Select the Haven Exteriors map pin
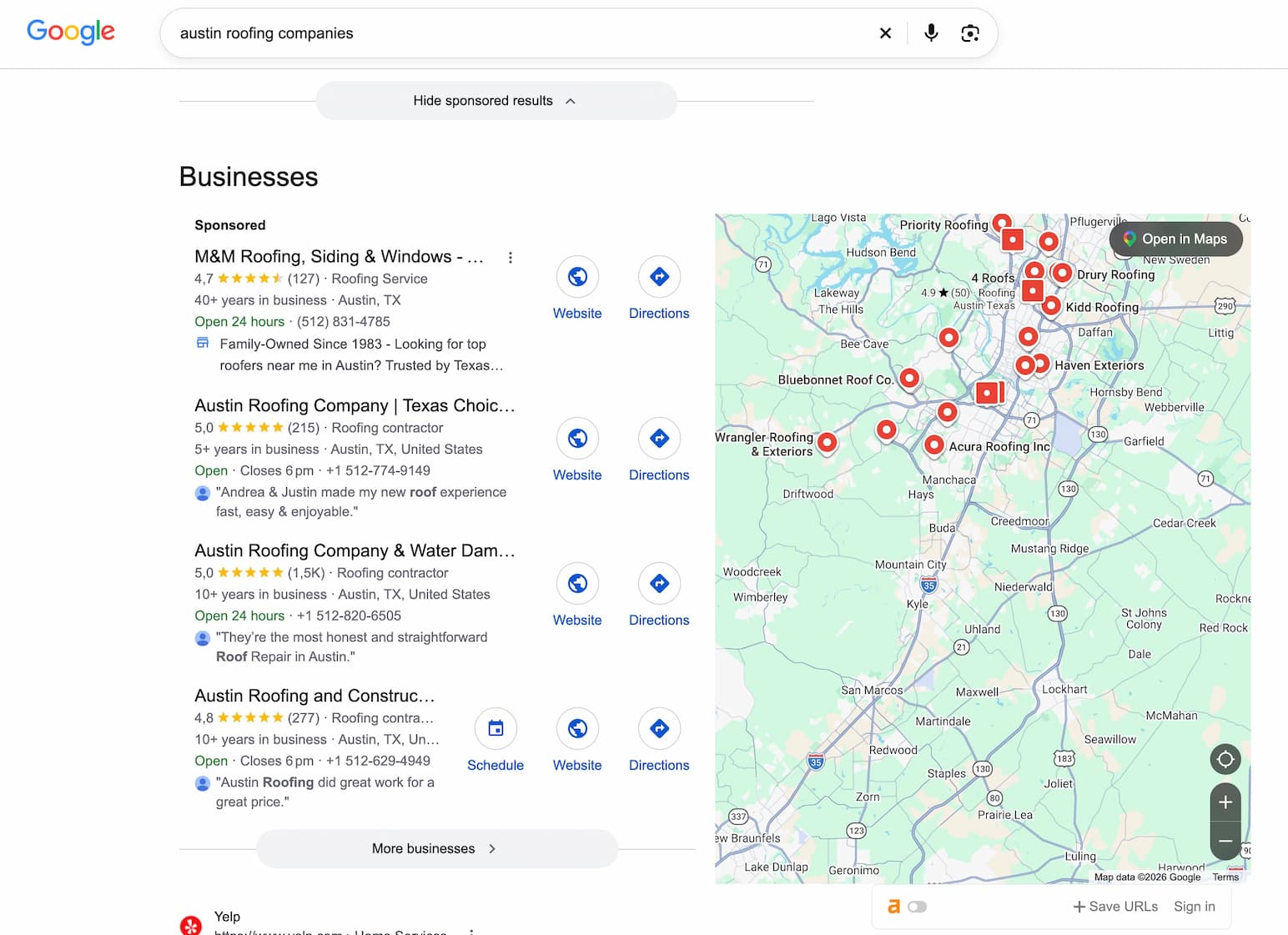 [1040, 364]
